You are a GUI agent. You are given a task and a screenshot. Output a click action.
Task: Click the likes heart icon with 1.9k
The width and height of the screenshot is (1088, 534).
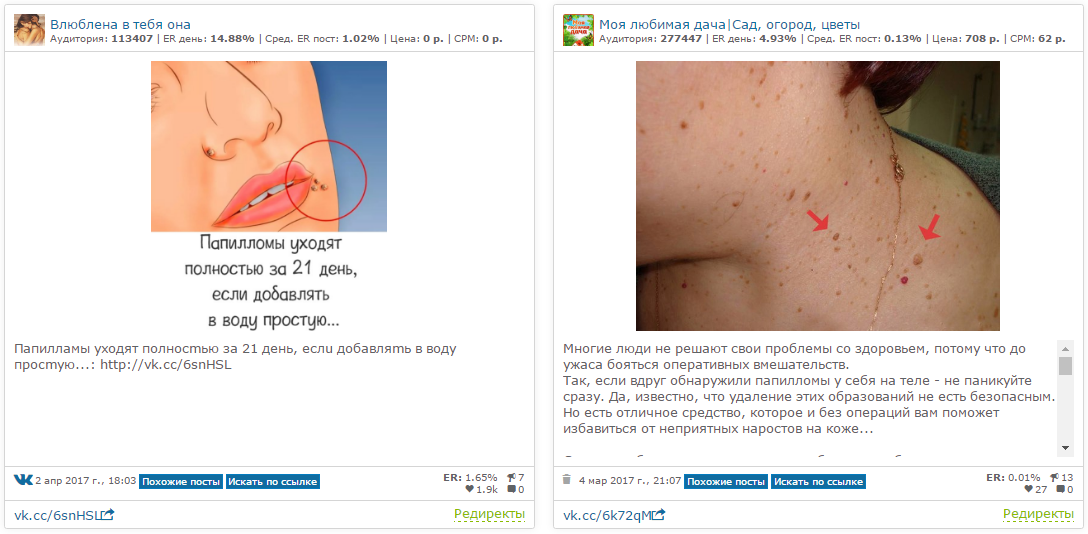[x=469, y=490]
